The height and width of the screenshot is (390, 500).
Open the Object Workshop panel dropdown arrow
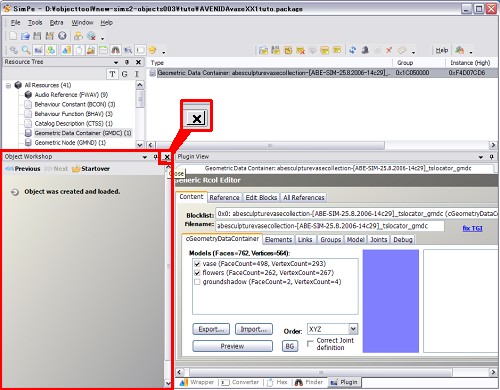[145, 157]
